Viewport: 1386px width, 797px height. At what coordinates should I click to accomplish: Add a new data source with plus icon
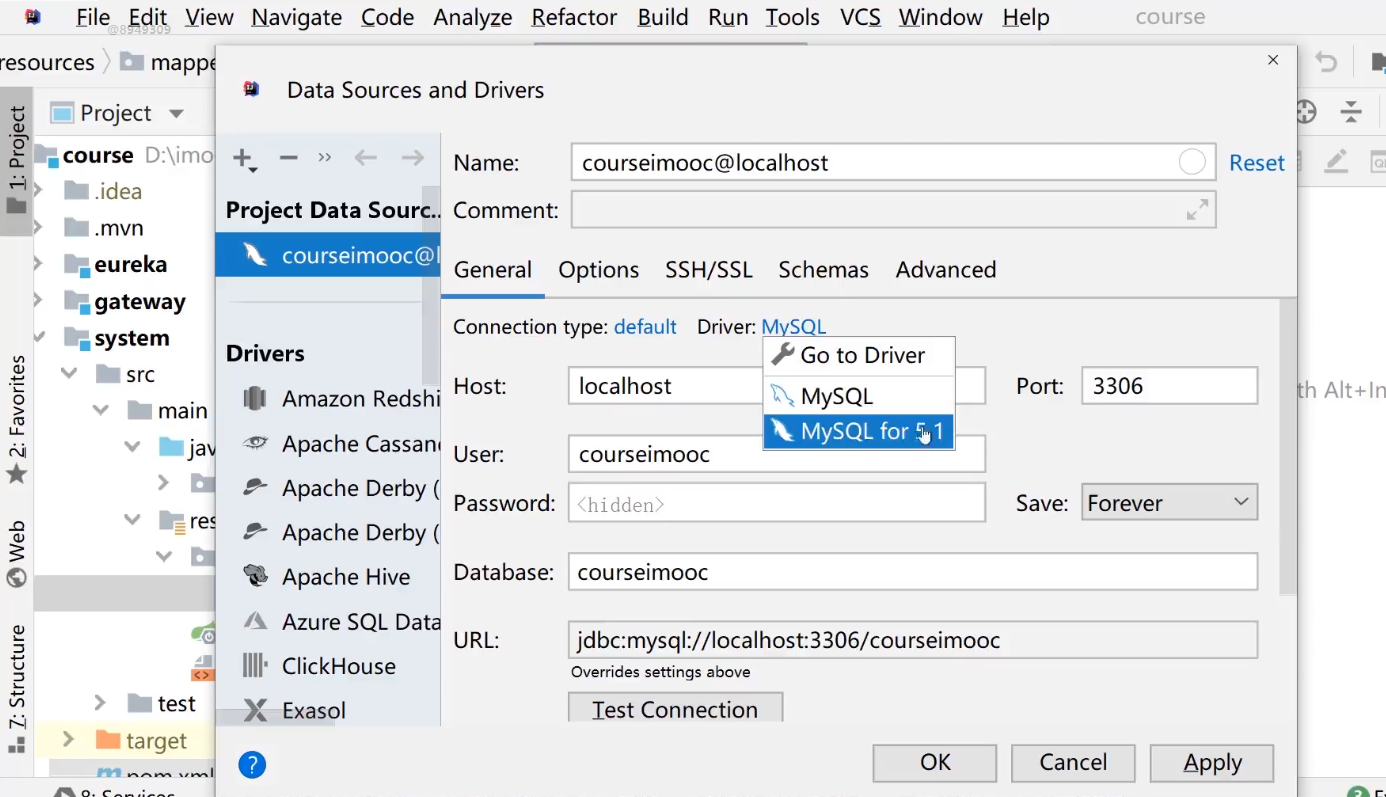244,158
